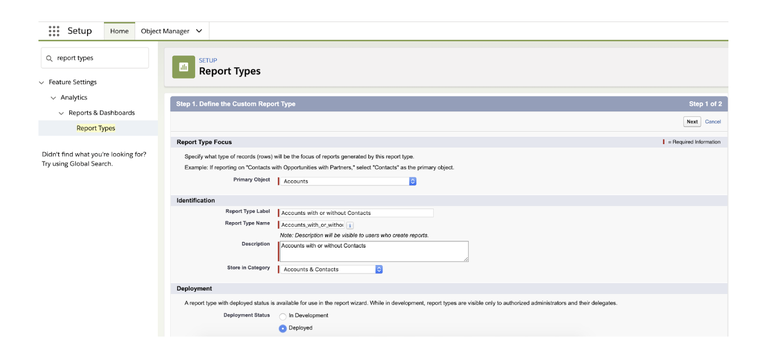The height and width of the screenshot is (364, 768).
Task: Click the Cancel link
Action: pyautogui.click(x=713, y=121)
